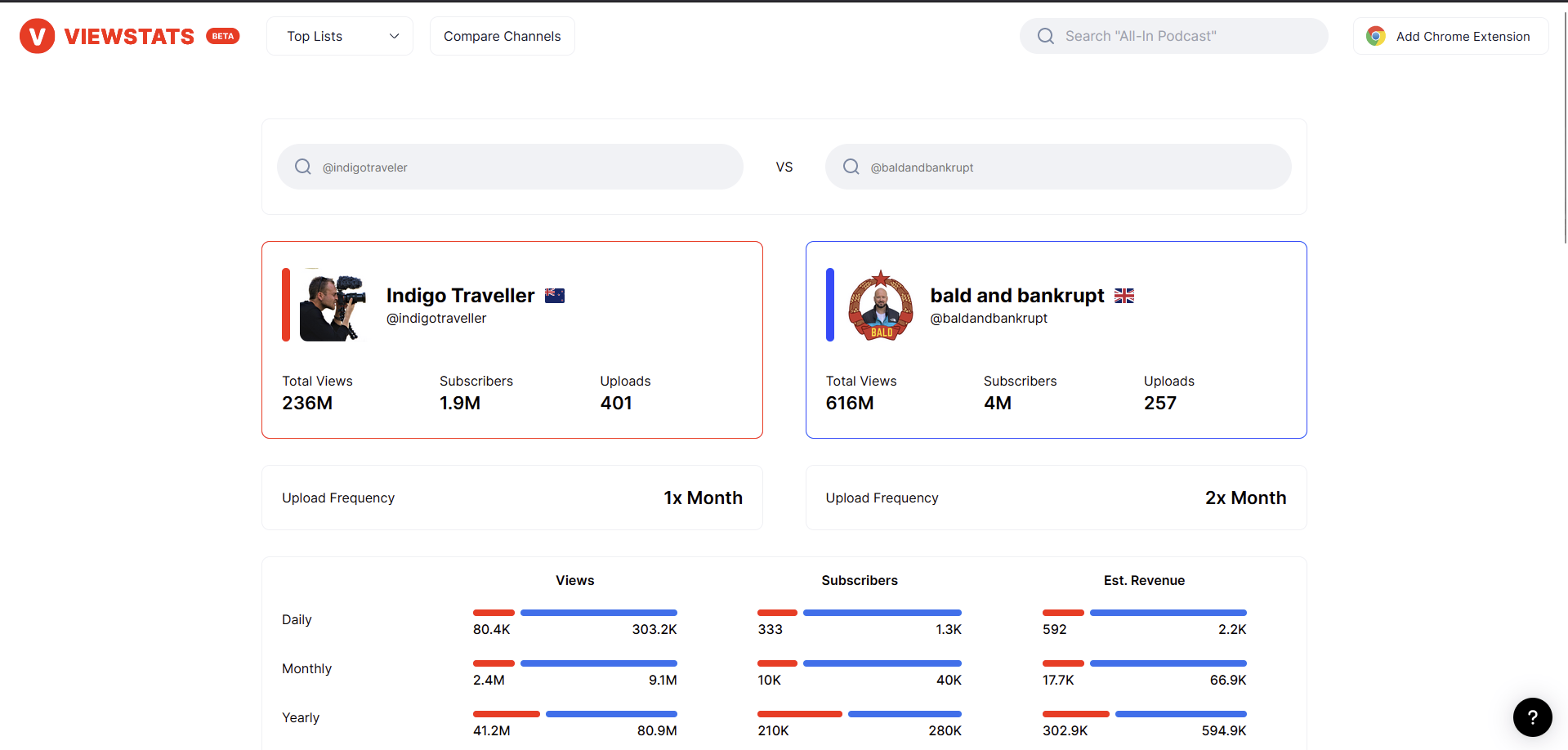
Task: Focus the Search "All-In Podcast" field
Action: 1173,36
